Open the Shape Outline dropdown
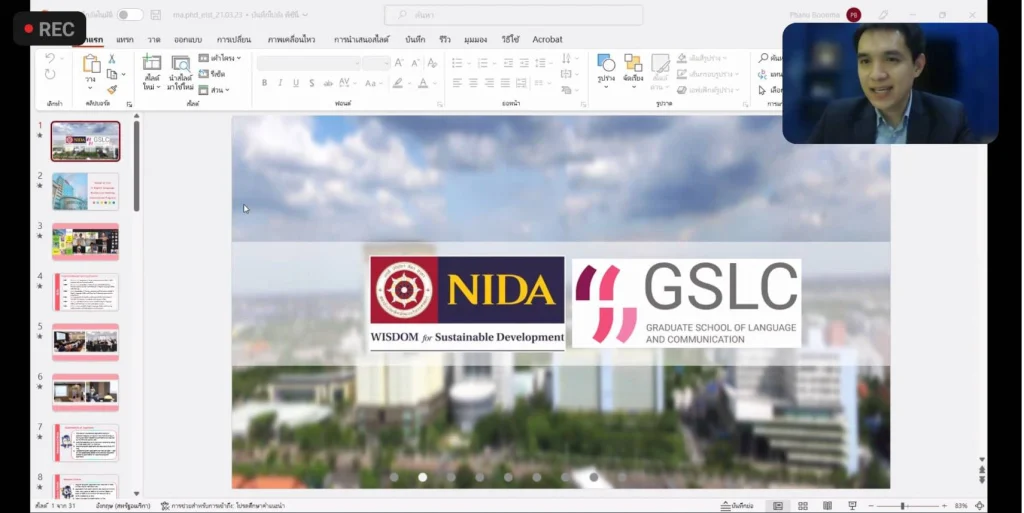The image size is (1024, 513). [x=708, y=74]
